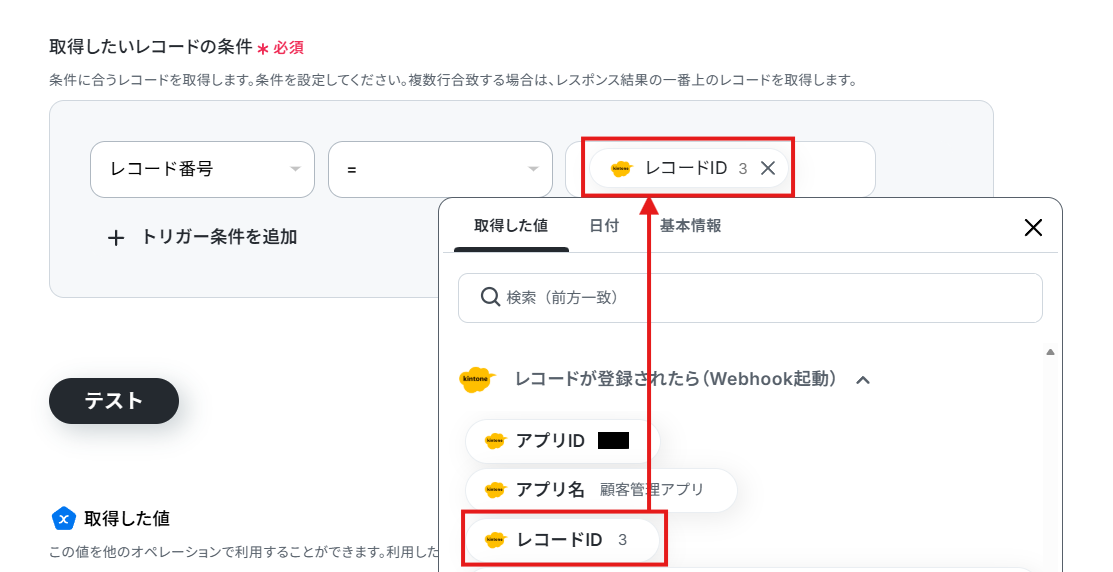This screenshot has height=572, width=1113.
Task: Click the plus icon beside トリガー条件を追加
Action: click(x=116, y=238)
